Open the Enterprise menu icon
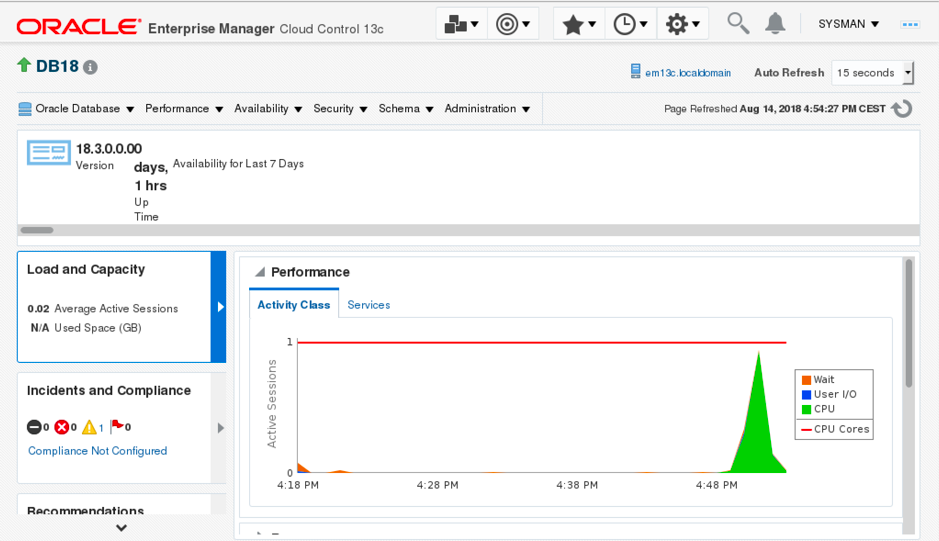Screen dimensions: 939x541 coord(461,24)
